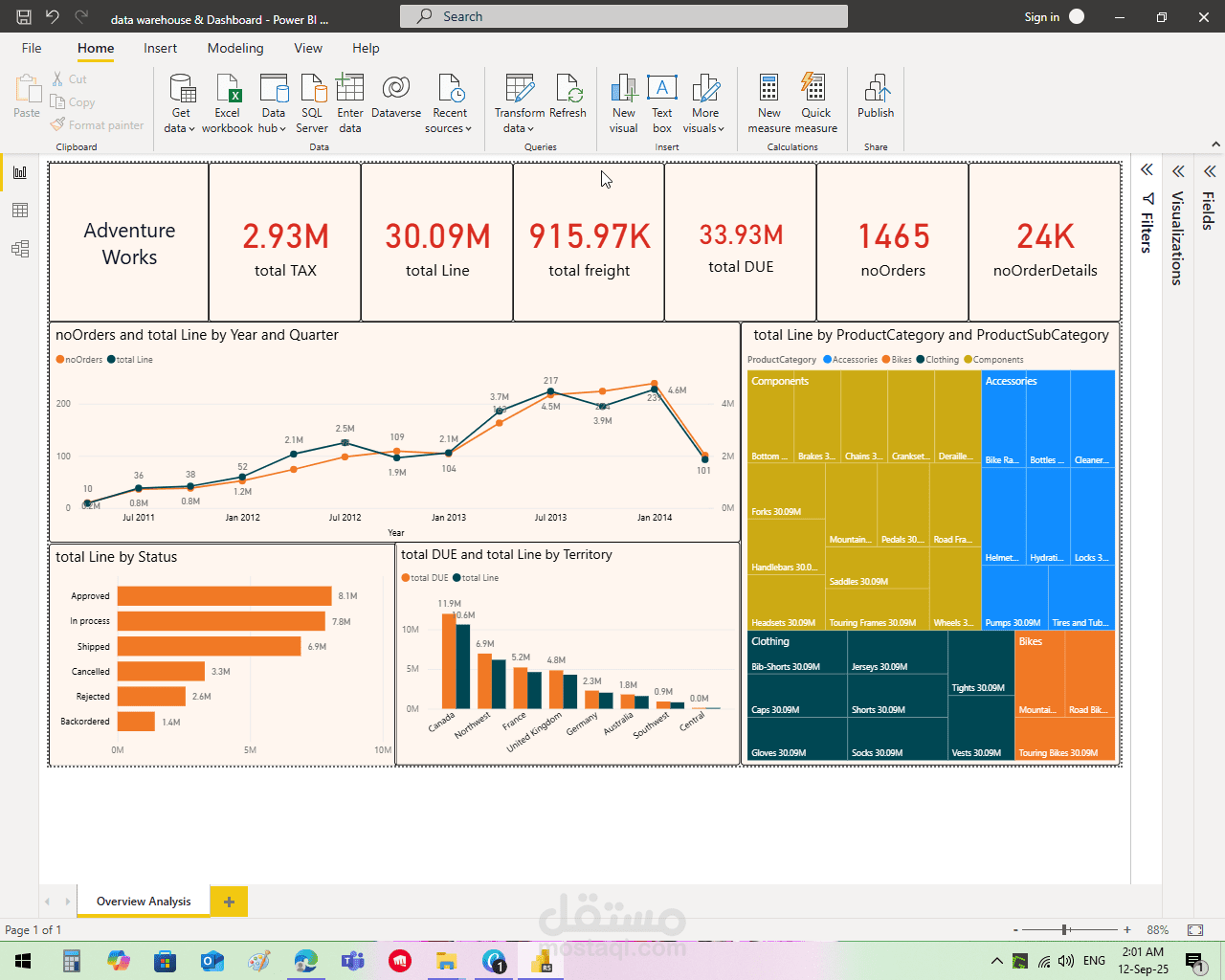Open the Transform data dropdown

[520, 103]
